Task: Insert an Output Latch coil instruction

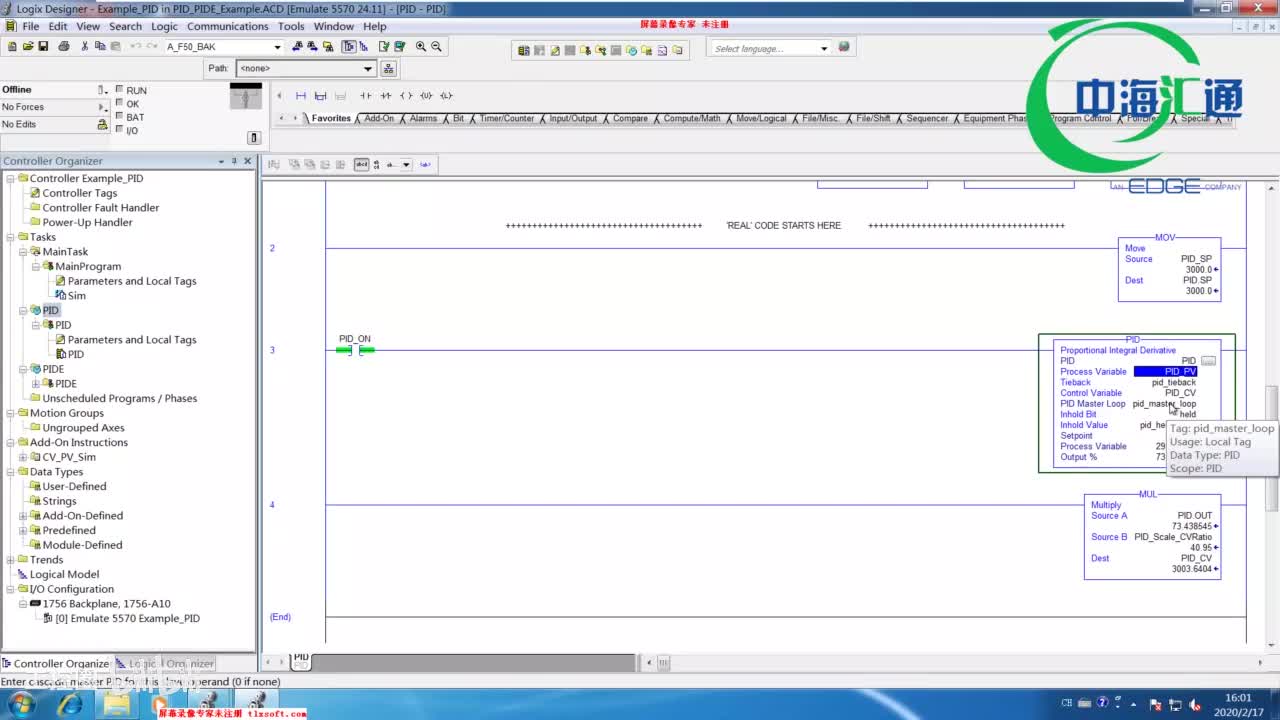Action: [x=446, y=96]
